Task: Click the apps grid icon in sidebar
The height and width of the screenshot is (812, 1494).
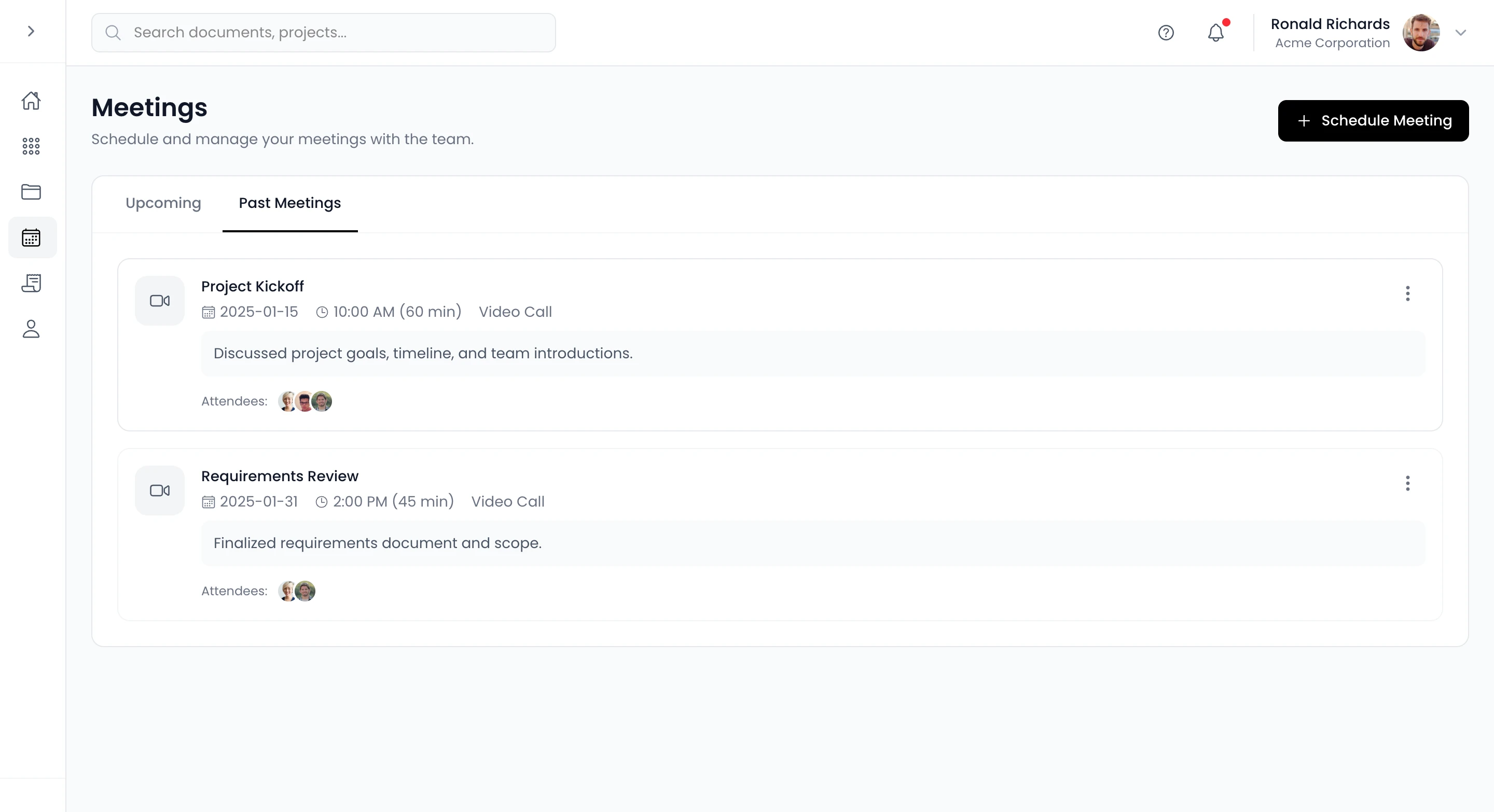Action: coord(31,146)
